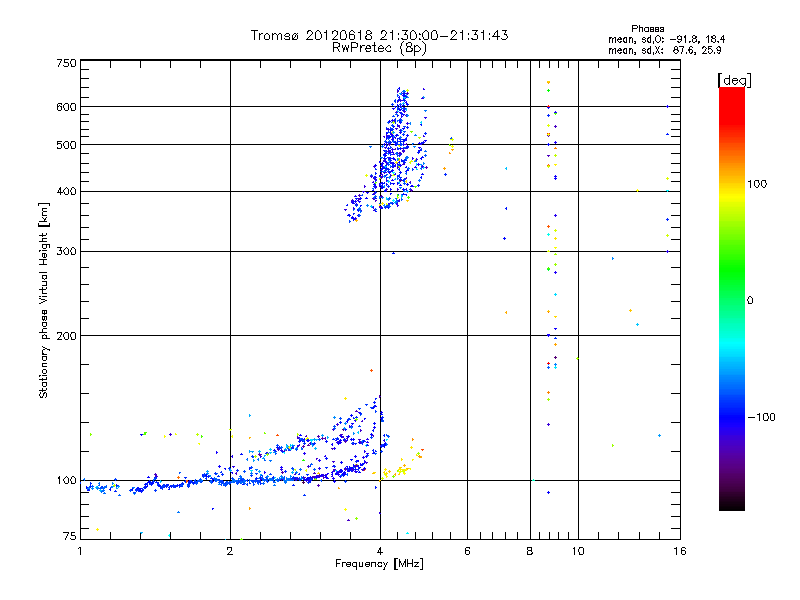Viewport: 800px width, 600px height.
Task: Click the 'Phases' label at top right
Action: pyautogui.click(x=647, y=29)
